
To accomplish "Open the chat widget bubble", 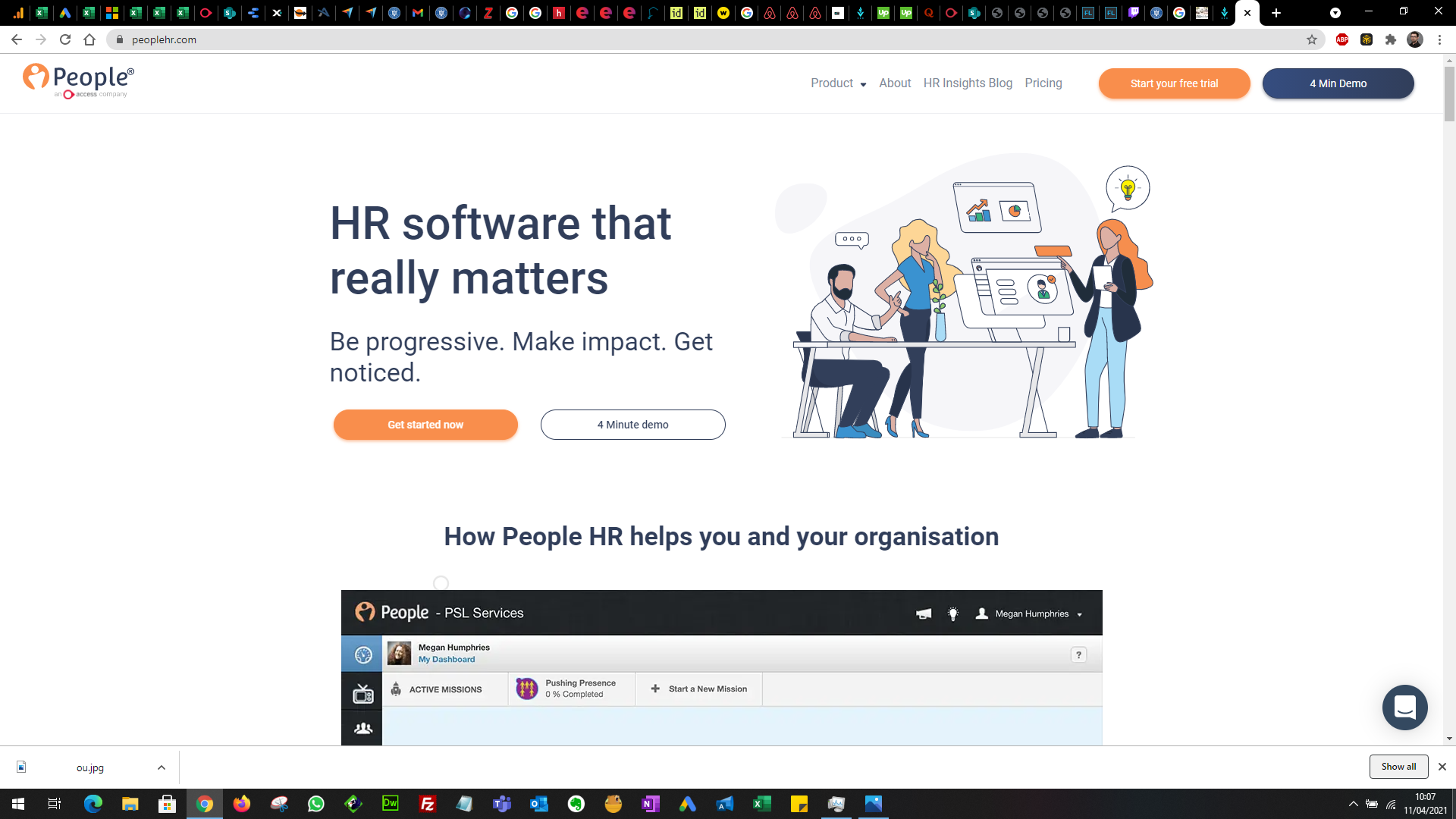I will (1404, 708).
